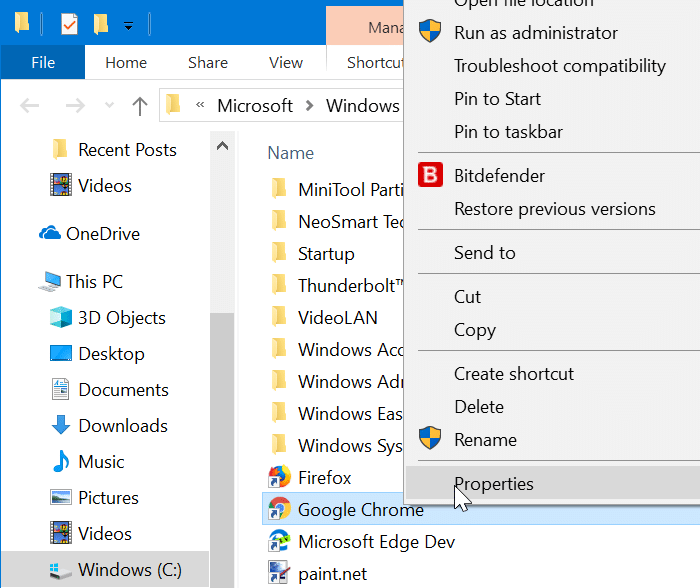Switch to the Share ribbon tab
This screenshot has width=700, height=588.
pos(208,63)
